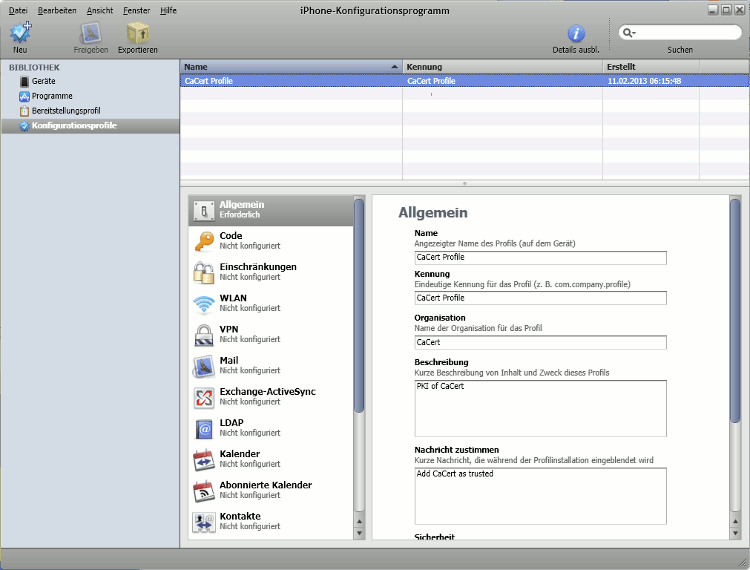Select the LDAP payload entry
This screenshot has height=570, width=750.
232,428
